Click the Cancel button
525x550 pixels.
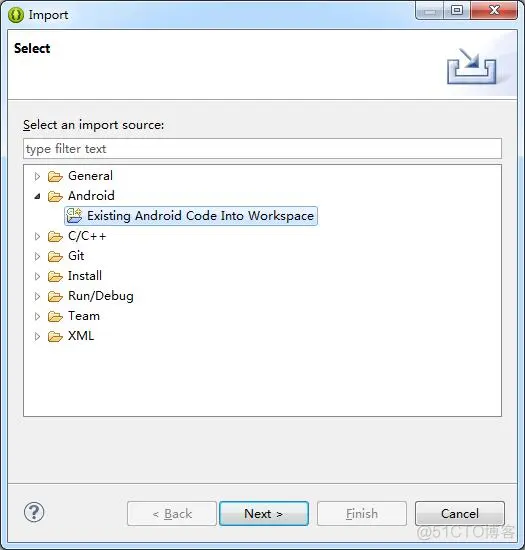[459, 514]
